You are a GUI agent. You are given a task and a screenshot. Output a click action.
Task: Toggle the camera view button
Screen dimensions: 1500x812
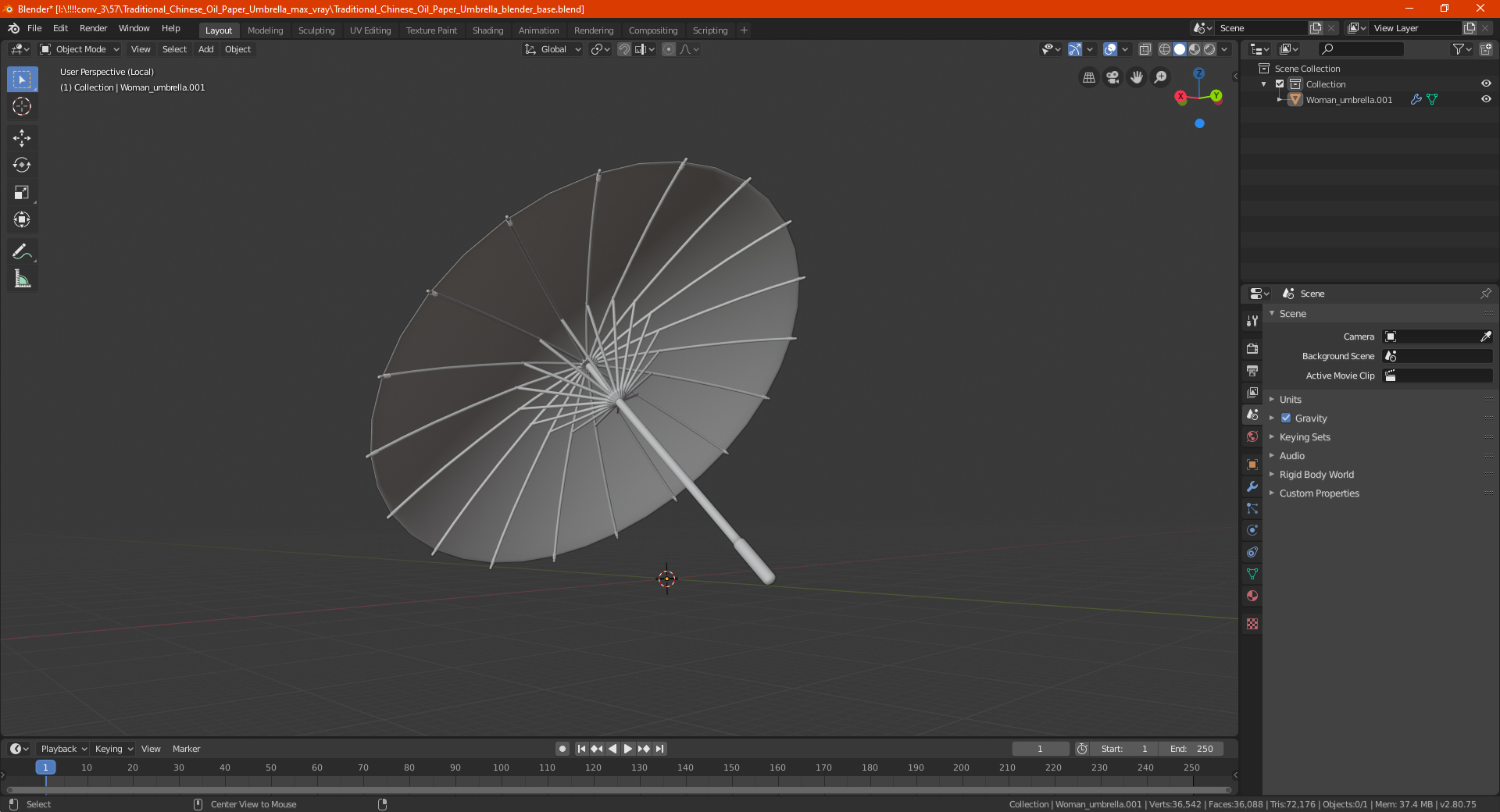[x=1112, y=77]
